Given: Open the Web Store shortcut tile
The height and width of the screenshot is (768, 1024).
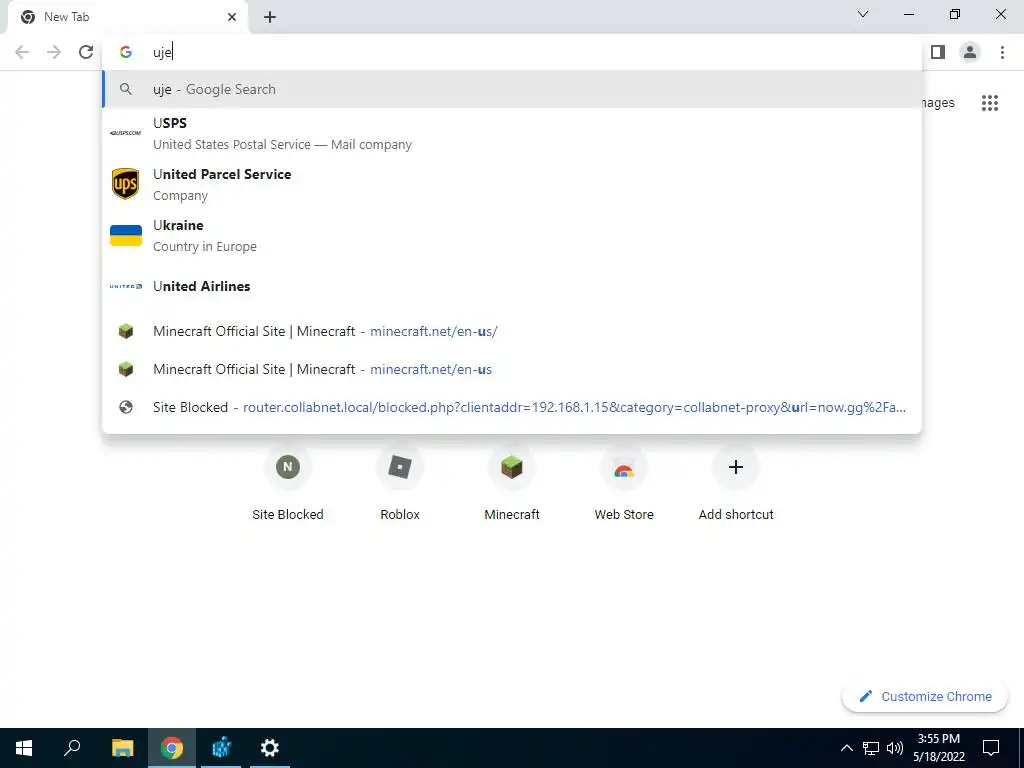Looking at the screenshot, I should [x=624, y=483].
